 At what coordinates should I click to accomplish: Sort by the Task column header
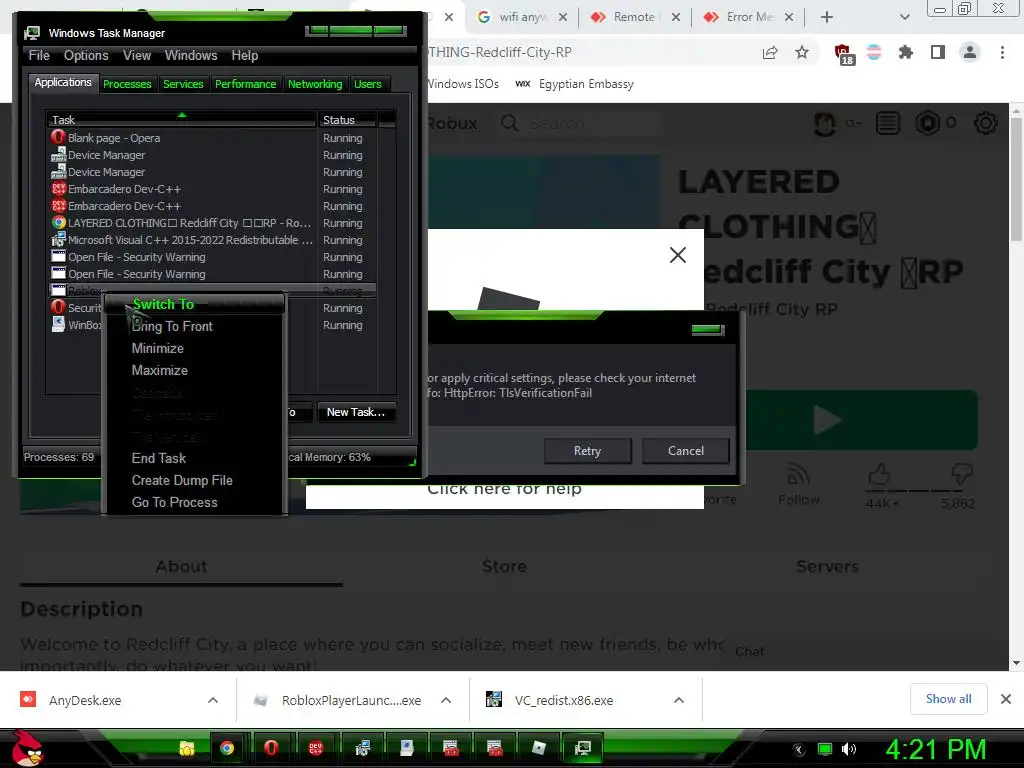click(181, 120)
